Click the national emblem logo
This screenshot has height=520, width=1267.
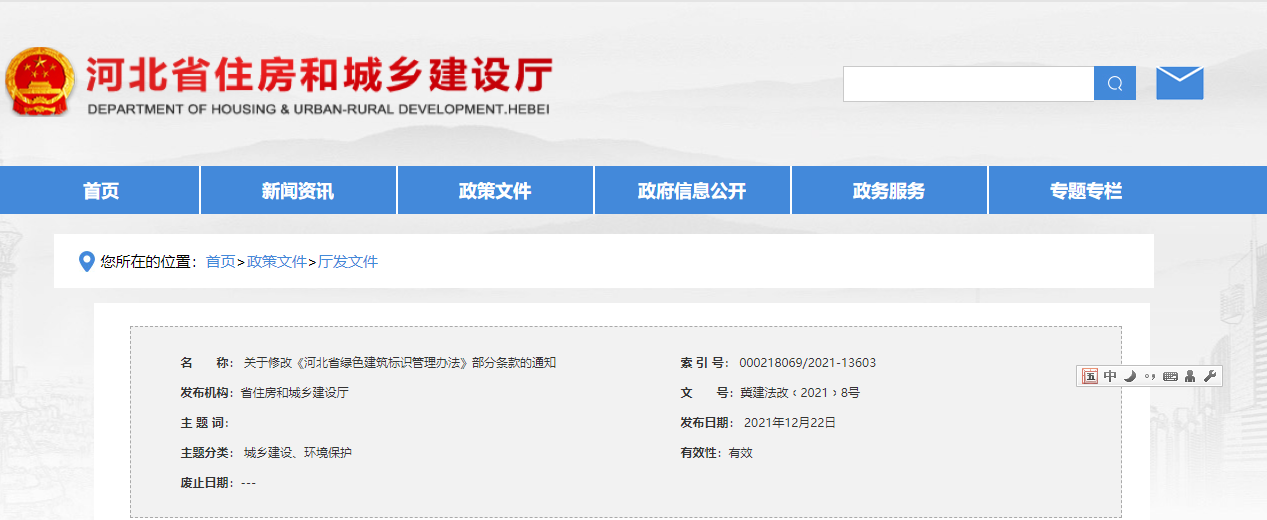click(40, 82)
